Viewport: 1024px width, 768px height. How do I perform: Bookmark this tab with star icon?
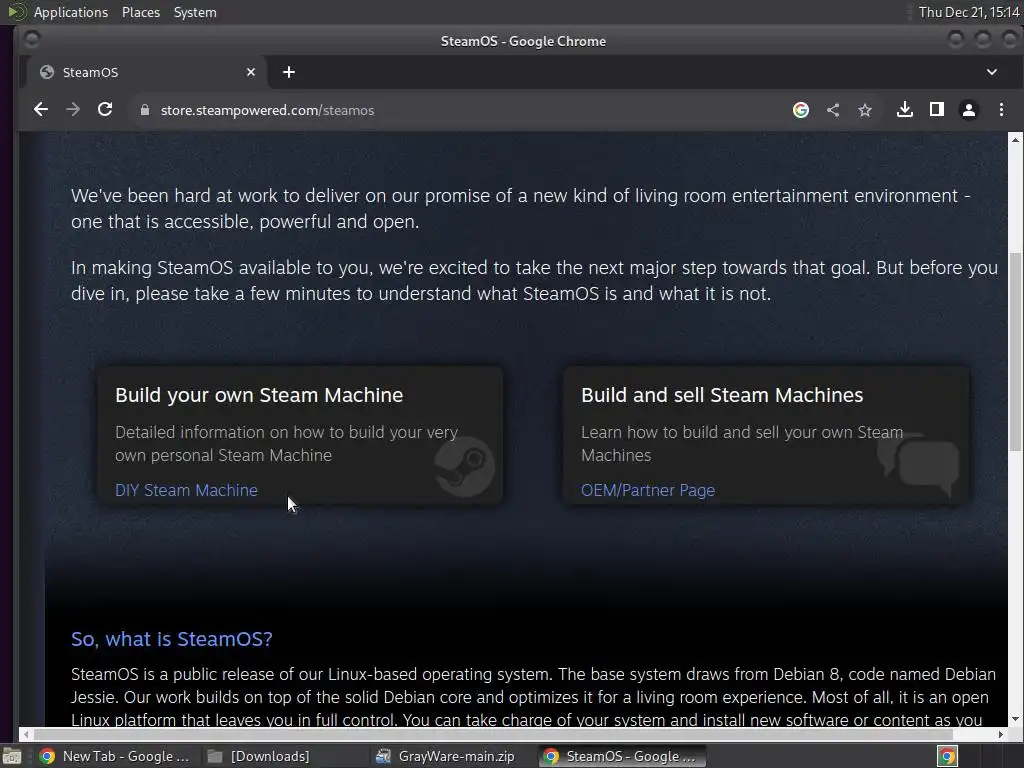click(x=865, y=110)
